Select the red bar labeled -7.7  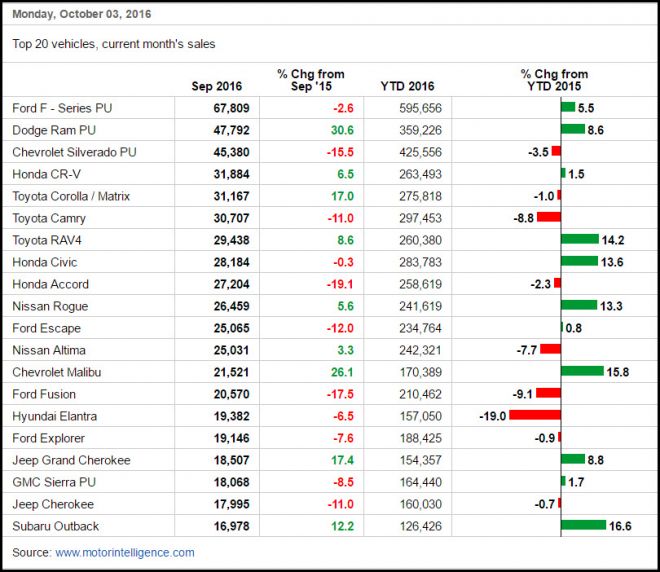tap(551, 349)
